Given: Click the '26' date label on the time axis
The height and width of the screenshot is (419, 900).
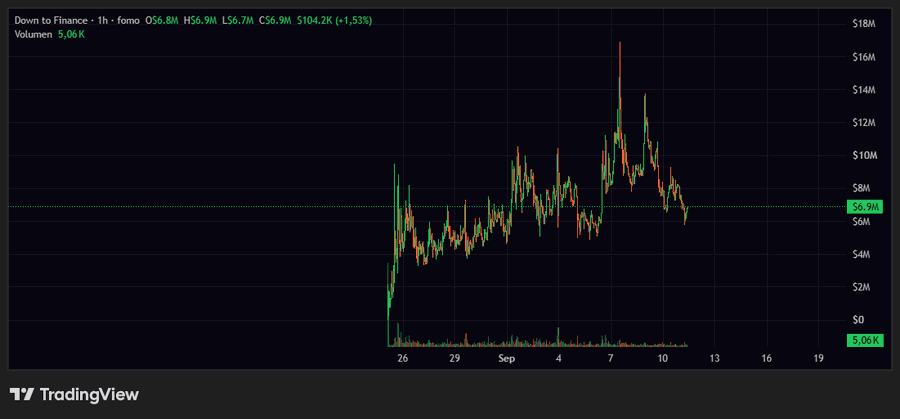Looking at the screenshot, I should pos(402,359).
